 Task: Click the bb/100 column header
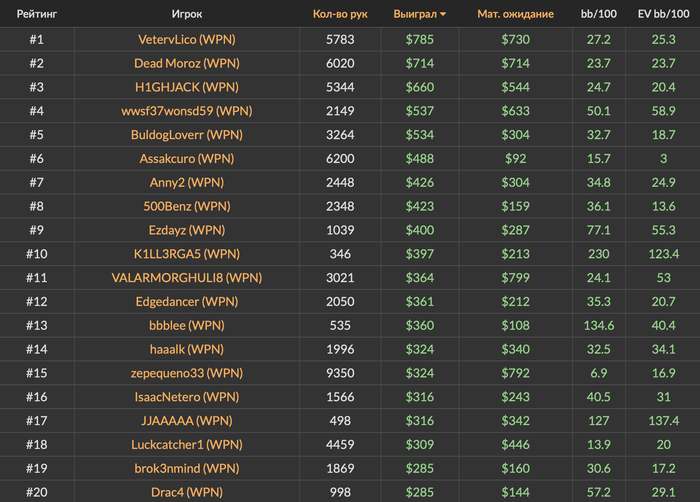[599, 14]
